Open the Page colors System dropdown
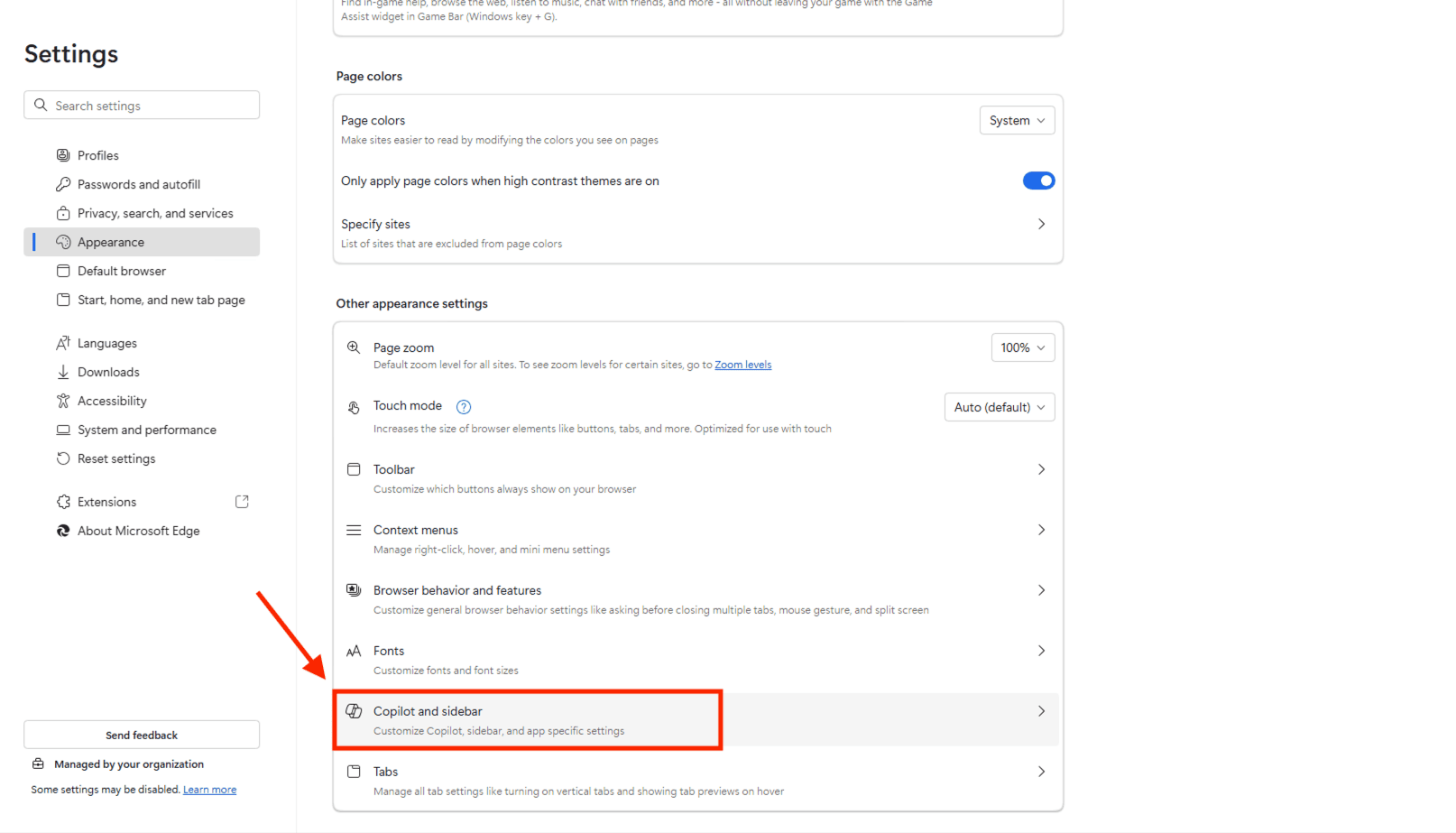 [x=1017, y=120]
